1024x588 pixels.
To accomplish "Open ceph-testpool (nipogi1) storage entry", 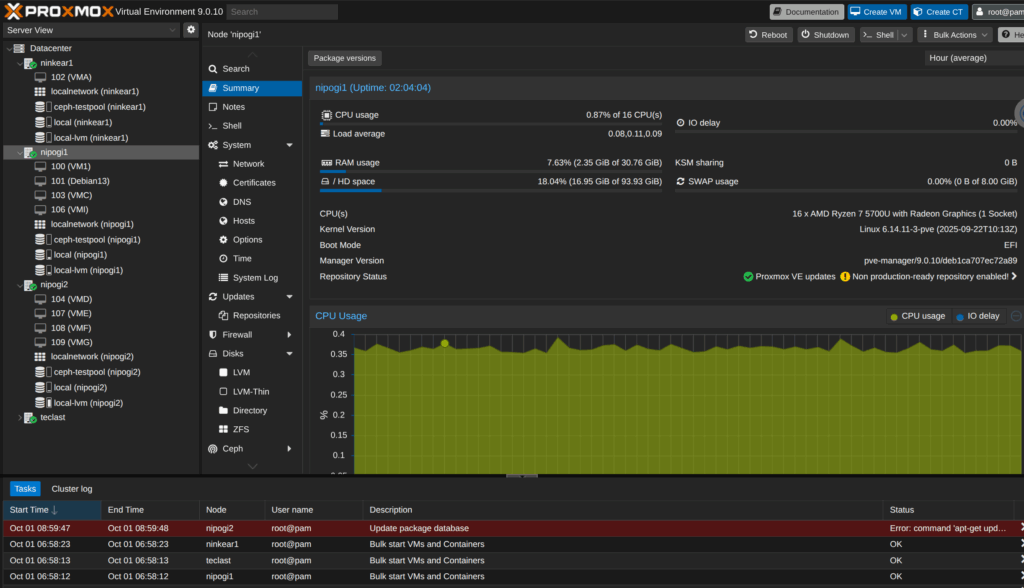I will (95, 240).
